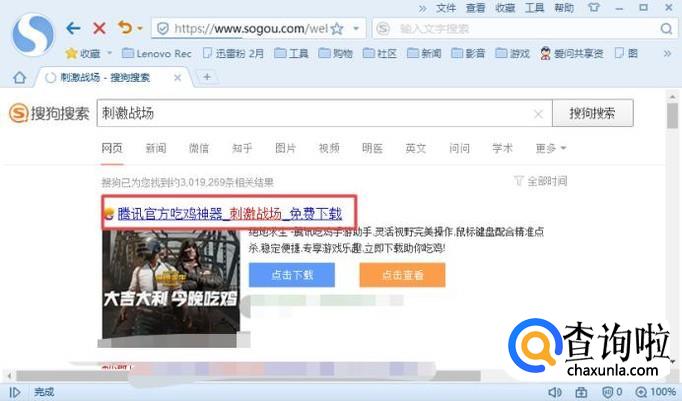Open a new tab with plus button
This screenshot has height=401, width=682.
coord(207,77)
